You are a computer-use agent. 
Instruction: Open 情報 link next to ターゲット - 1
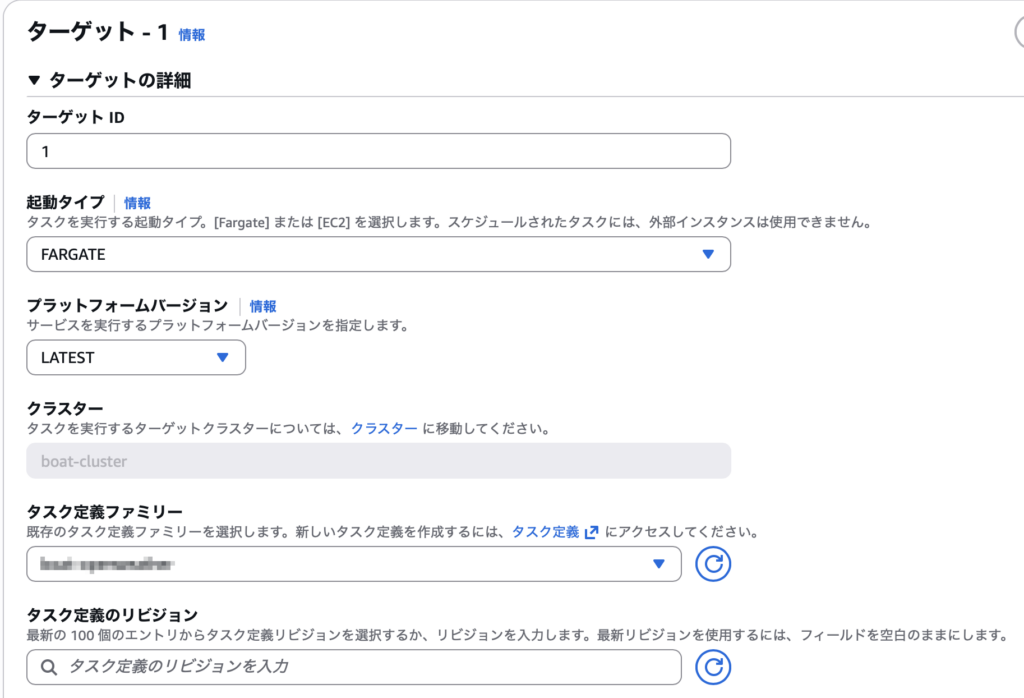click(192, 35)
